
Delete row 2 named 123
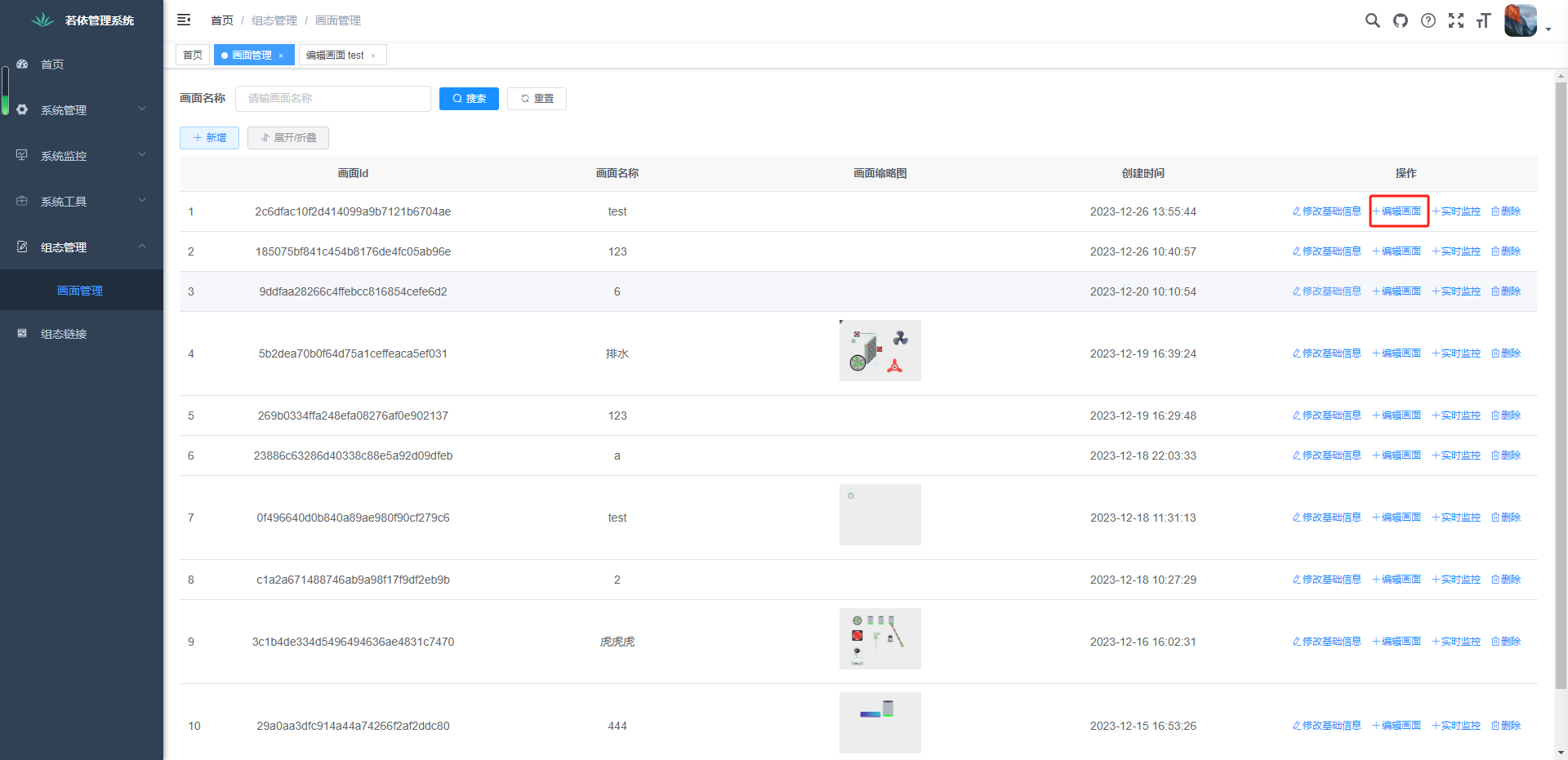point(1506,251)
